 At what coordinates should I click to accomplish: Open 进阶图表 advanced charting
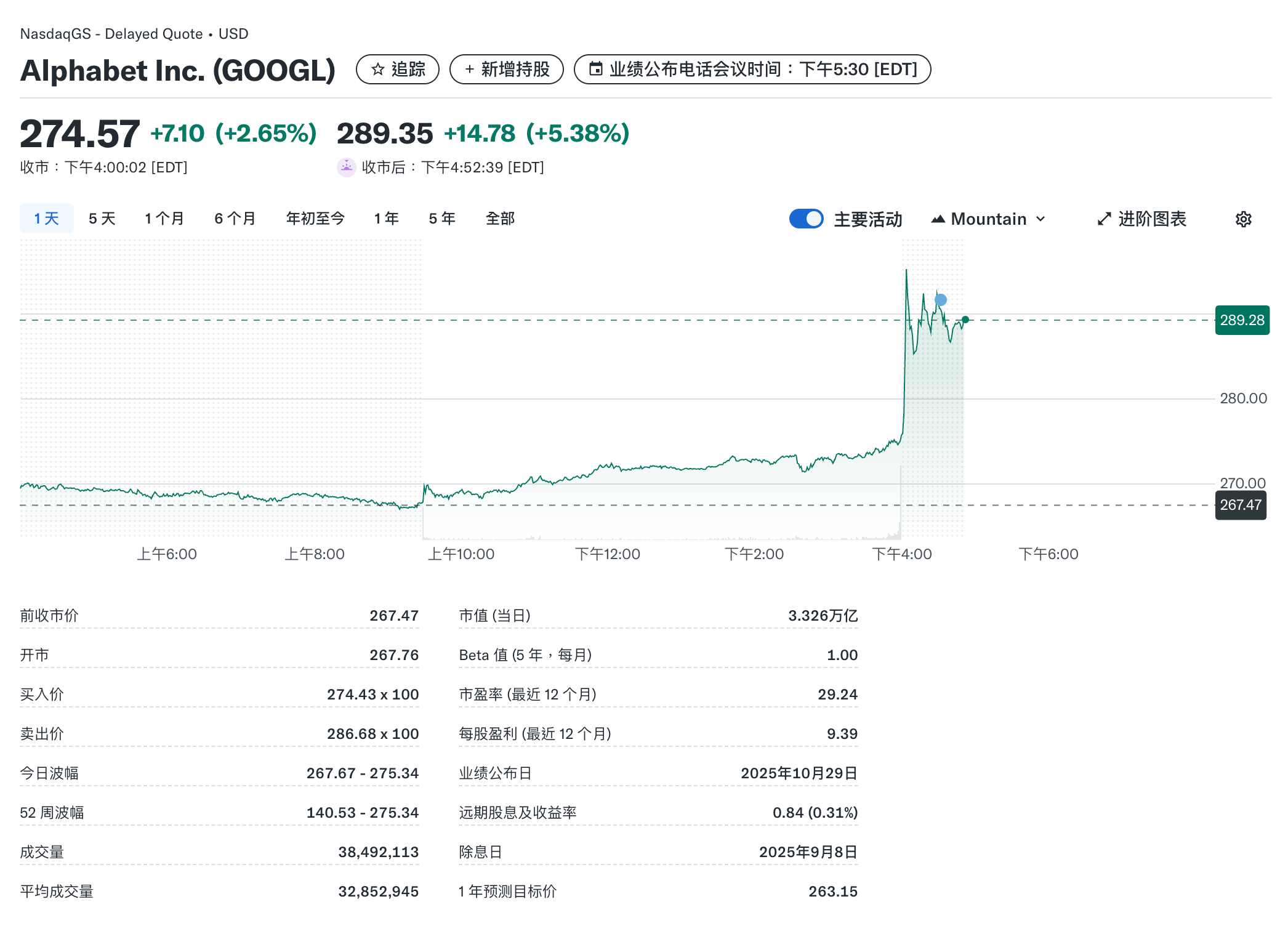tap(1153, 219)
